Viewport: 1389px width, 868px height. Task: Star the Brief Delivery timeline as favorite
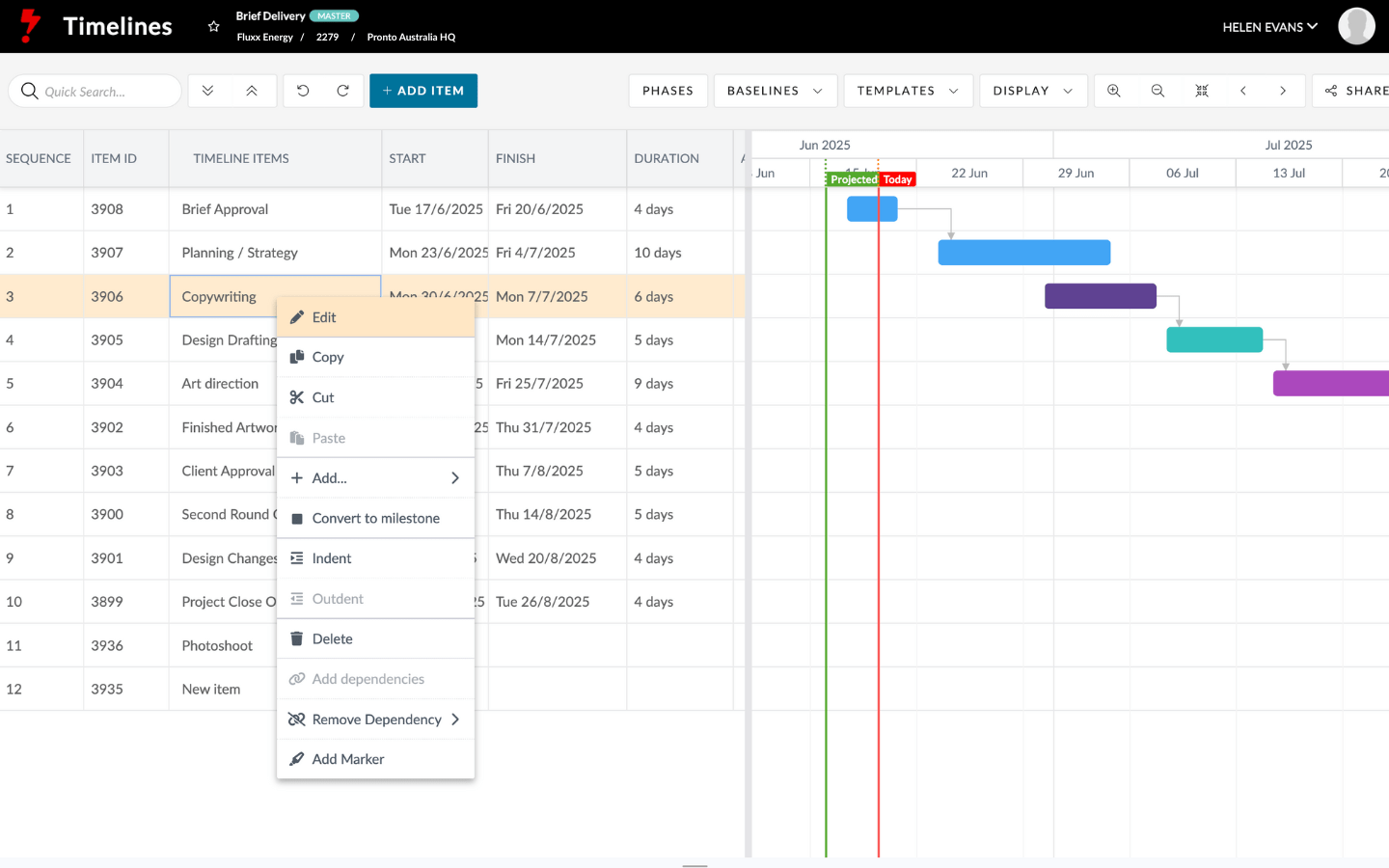point(214,26)
